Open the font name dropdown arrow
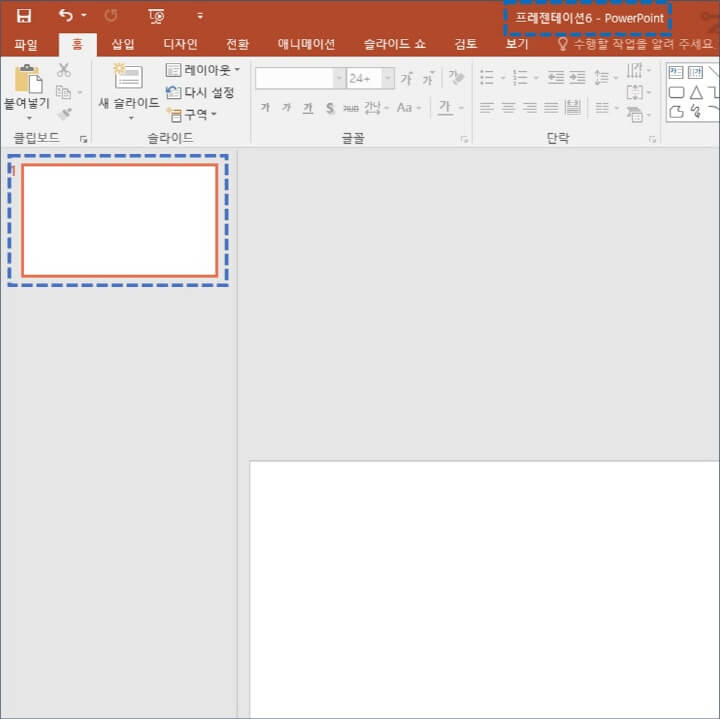Image resolution: width=720 pixels, height=719 pixels. (x=339, y=78)
